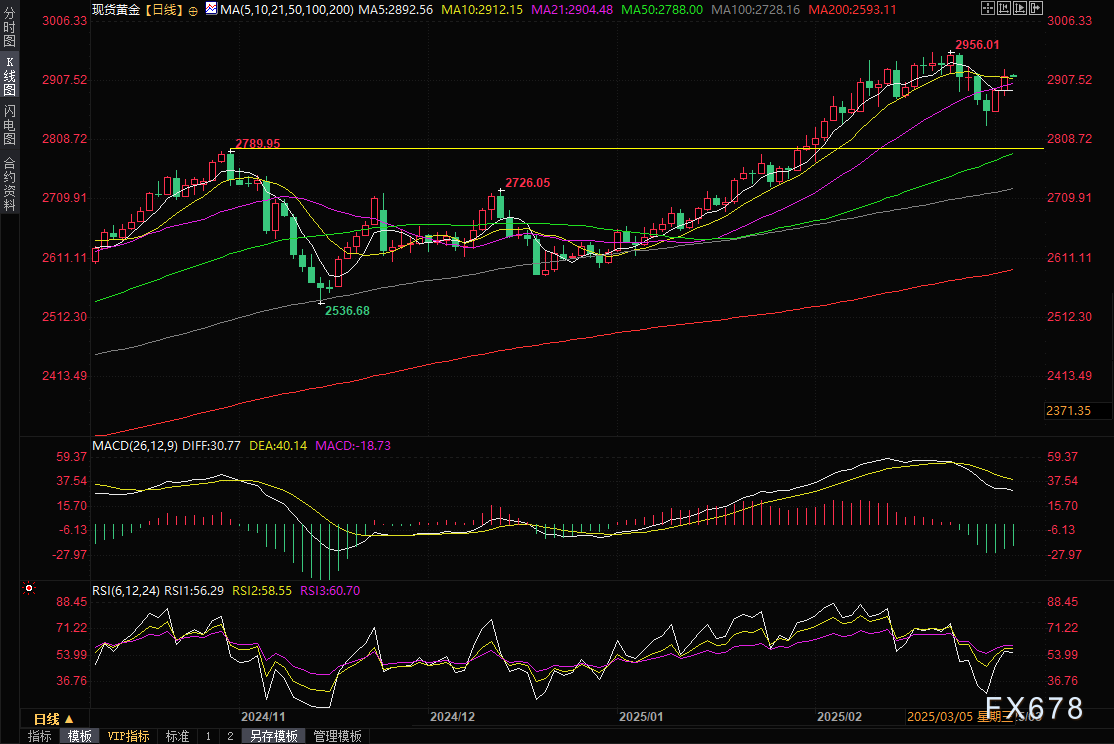Viewport: 1114px width, 744px height.
Task: Click 另存模板 to save template
Action: click(274, 736)
